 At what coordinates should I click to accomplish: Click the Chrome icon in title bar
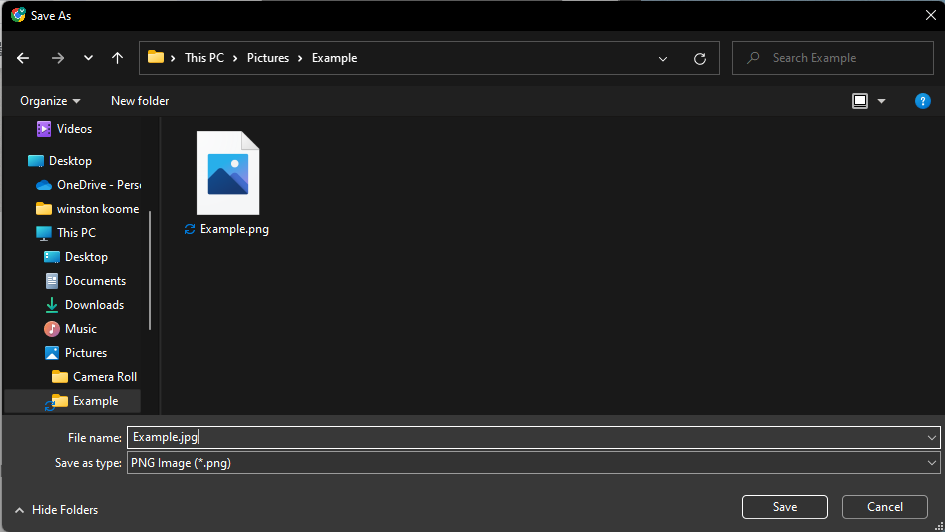click(18, 15)
